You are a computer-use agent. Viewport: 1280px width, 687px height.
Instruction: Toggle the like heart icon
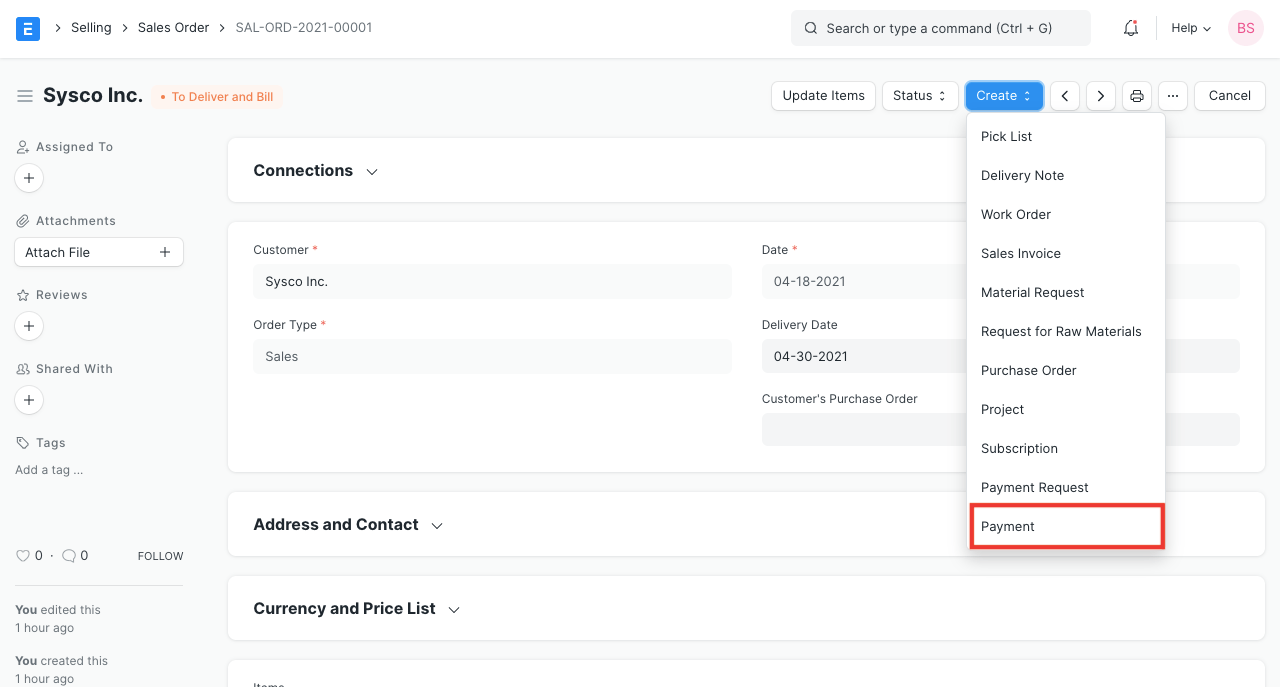click(23, 555)
